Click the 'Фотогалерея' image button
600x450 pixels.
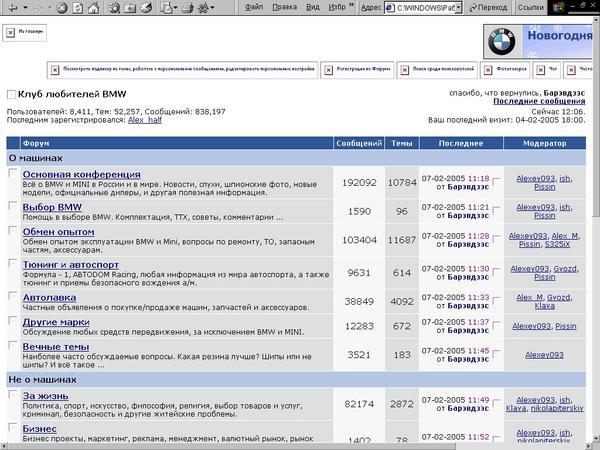[505, 70]
